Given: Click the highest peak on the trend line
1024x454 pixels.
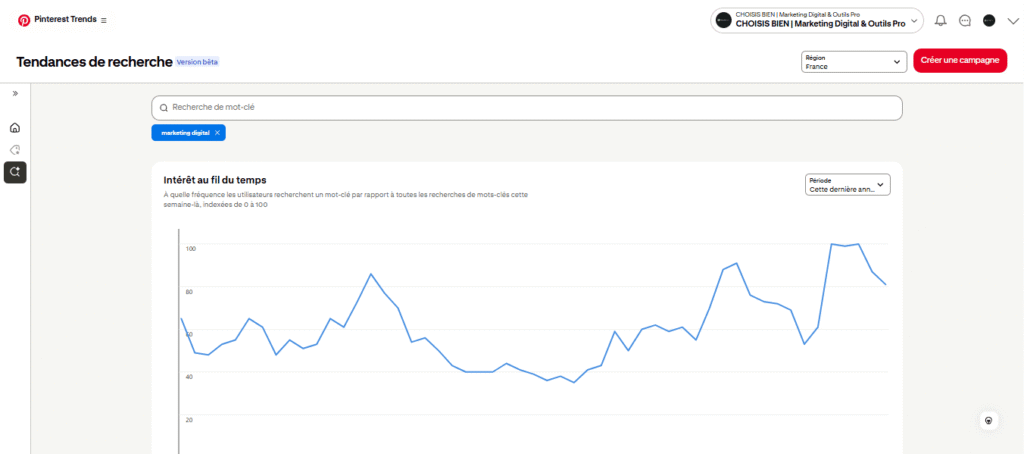Looking at the screenshot, I should (832, 244).
